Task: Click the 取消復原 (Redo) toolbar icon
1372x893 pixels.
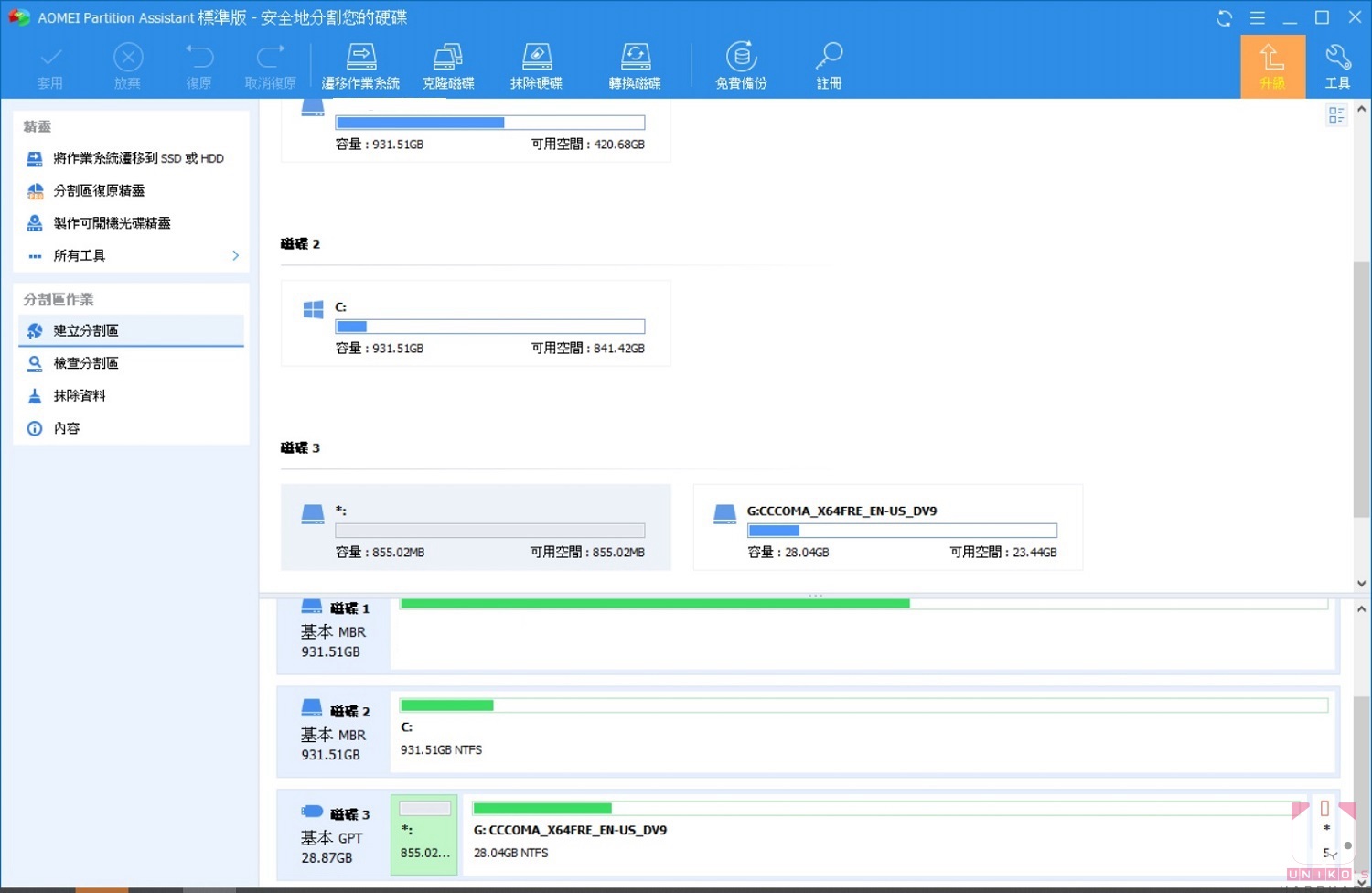Action: click(x=271, y=66)
